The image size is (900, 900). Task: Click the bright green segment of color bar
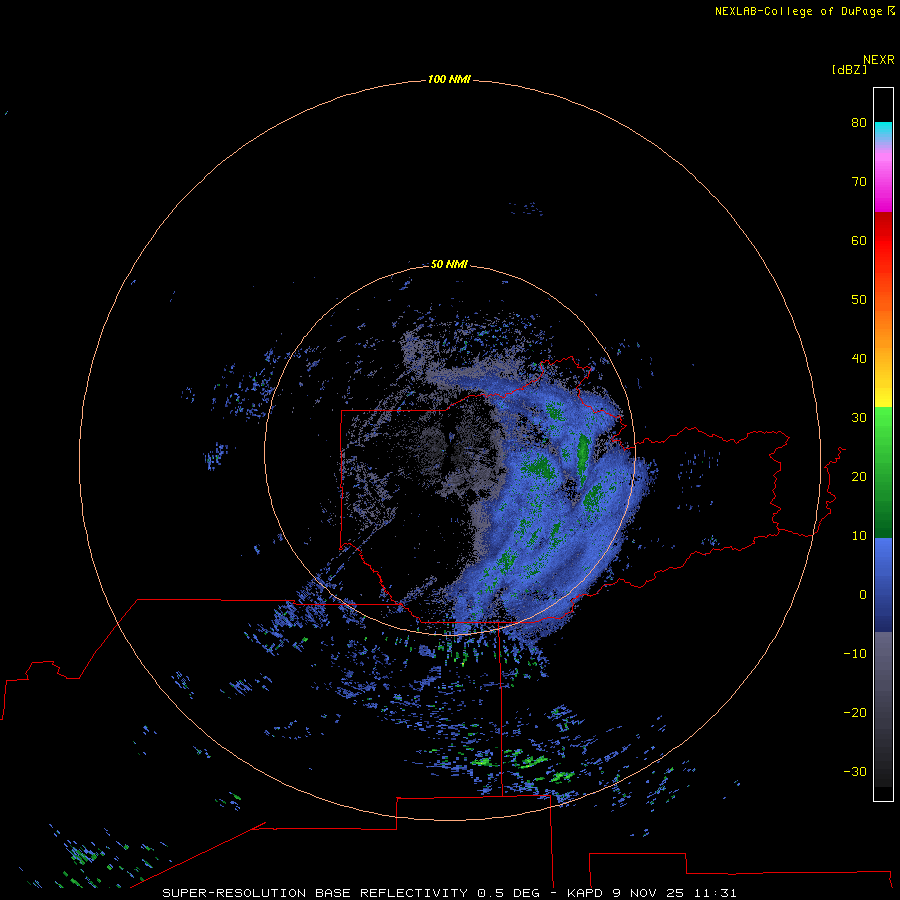point(883,422)
